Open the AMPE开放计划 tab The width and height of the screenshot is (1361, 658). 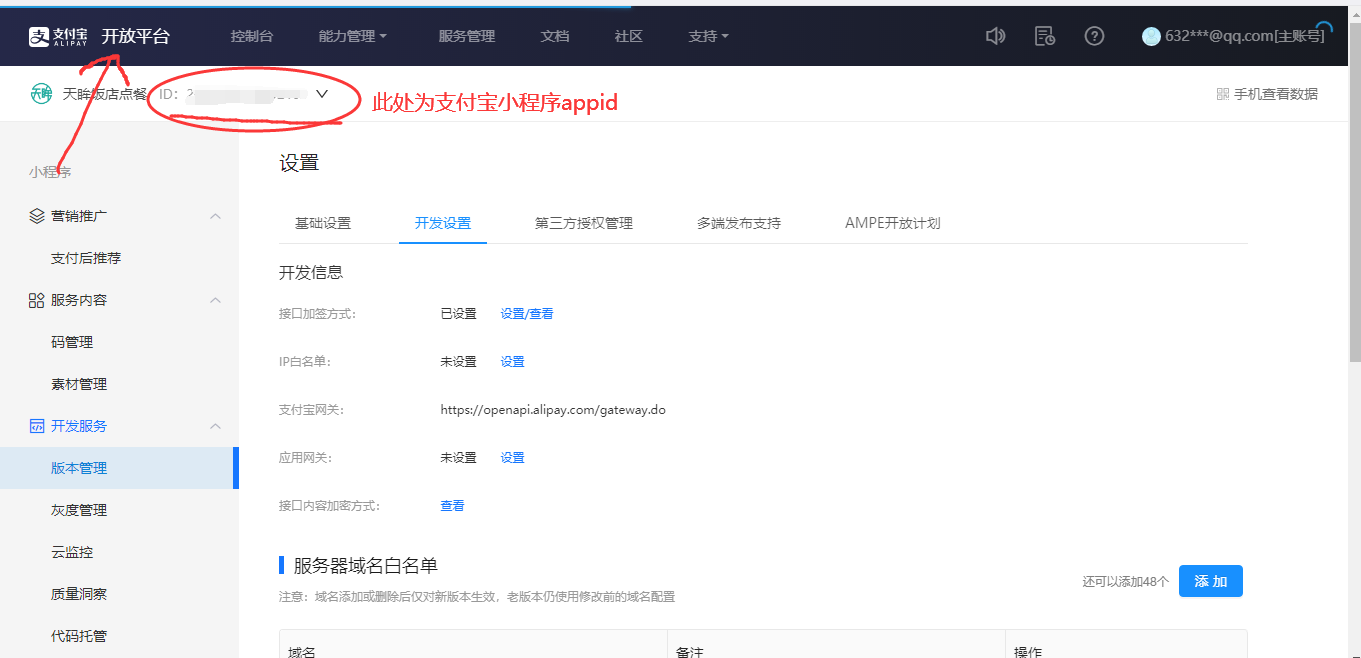[x=893, y=223]
